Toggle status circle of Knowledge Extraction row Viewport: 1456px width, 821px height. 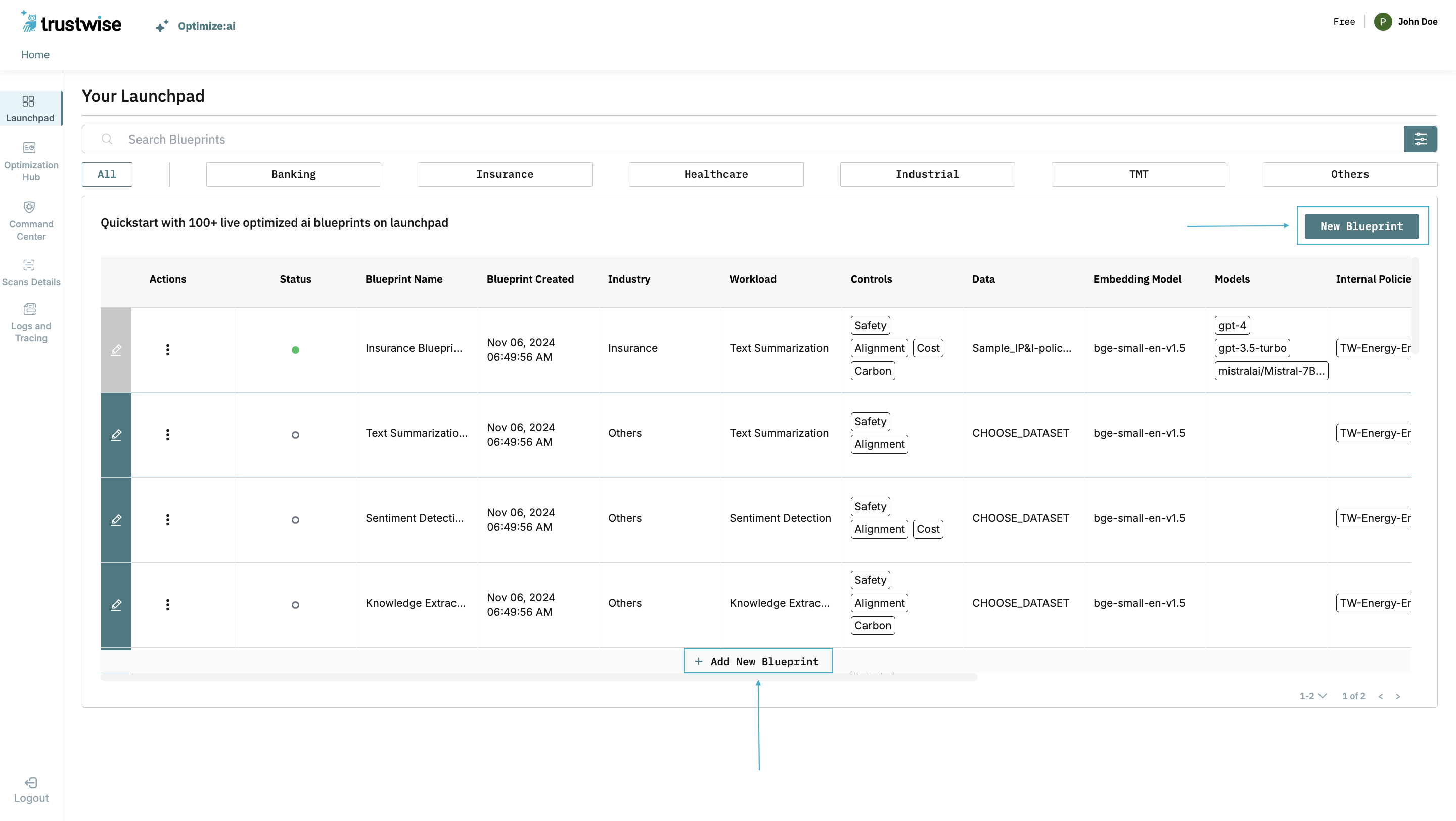295,605
